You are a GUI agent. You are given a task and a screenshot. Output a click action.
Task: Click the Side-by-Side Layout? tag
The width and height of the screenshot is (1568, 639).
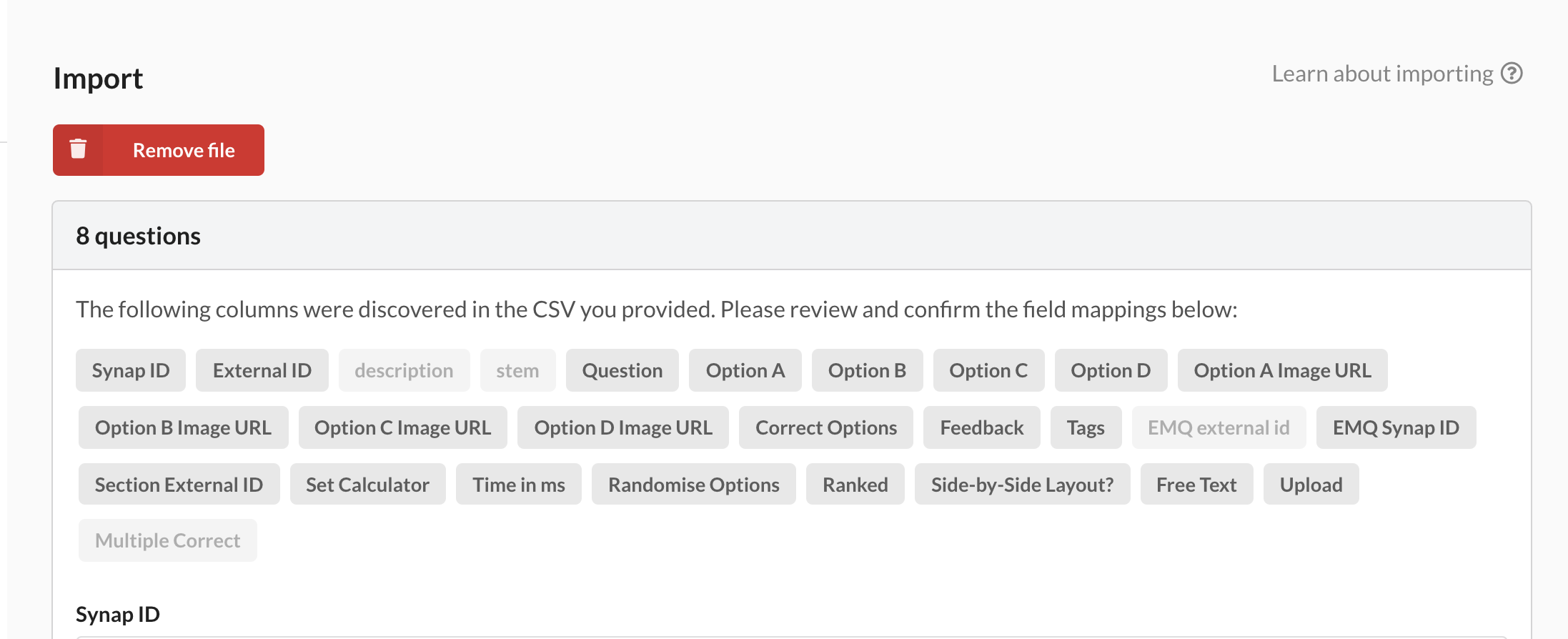click(x=1022, y=485)
